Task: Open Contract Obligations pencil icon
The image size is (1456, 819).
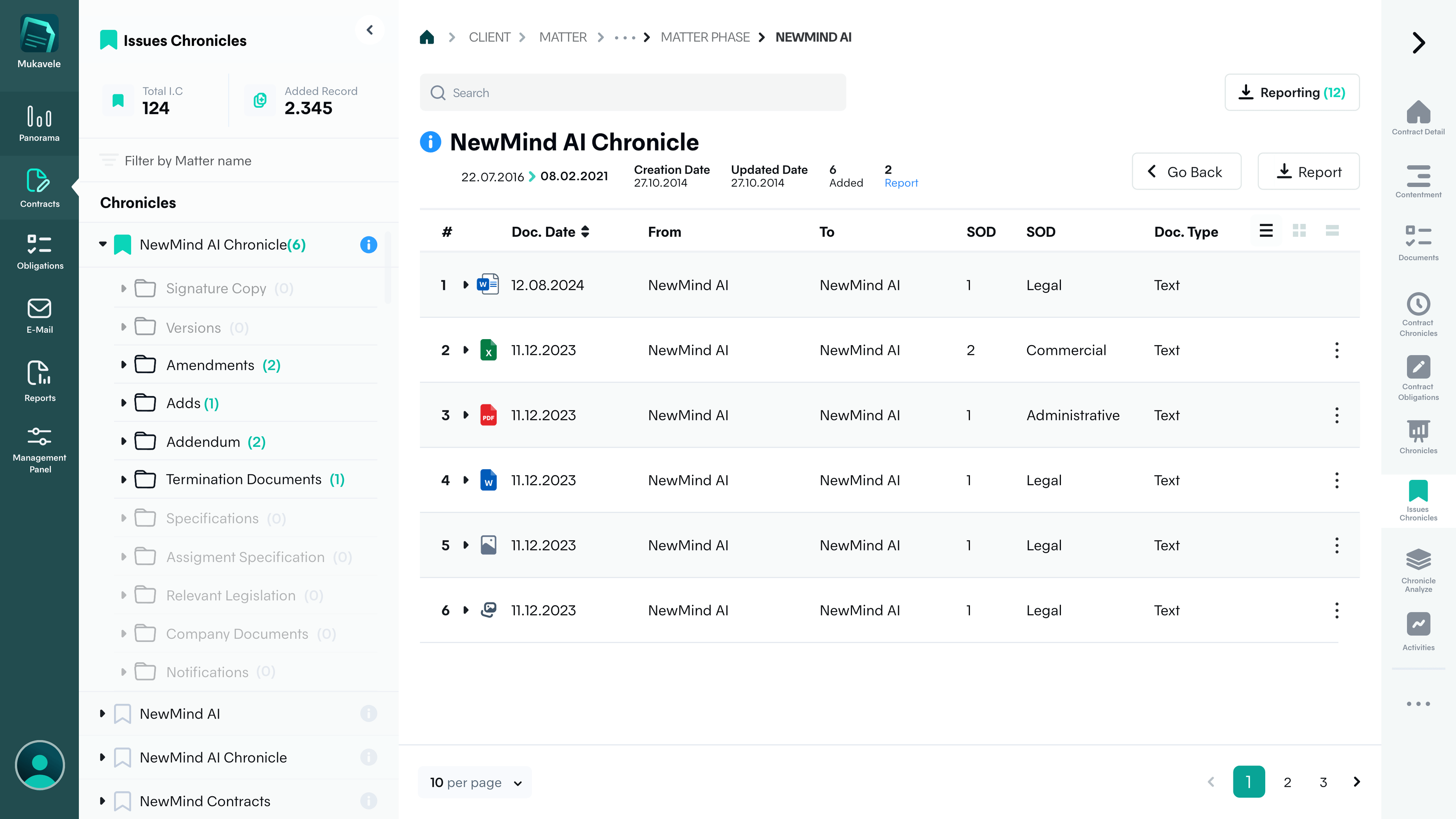Action: (x=1418, y=367)
